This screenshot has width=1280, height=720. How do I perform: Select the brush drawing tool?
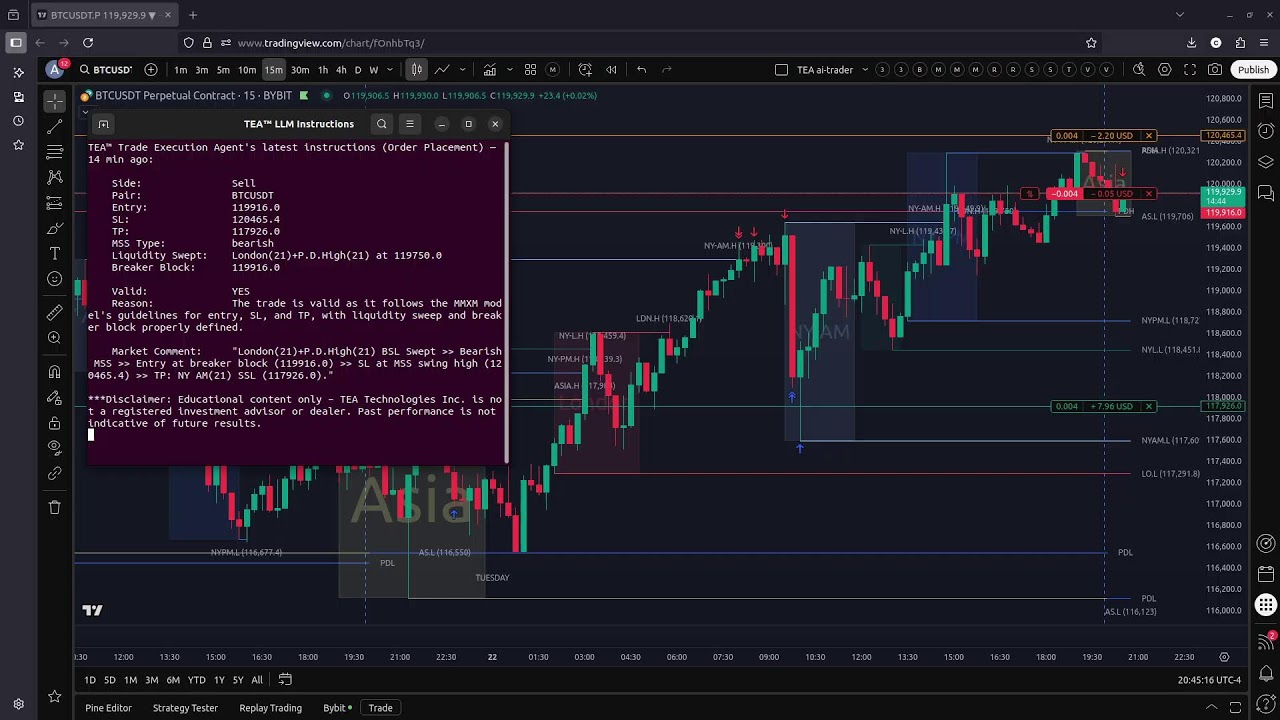coord(55,229)
